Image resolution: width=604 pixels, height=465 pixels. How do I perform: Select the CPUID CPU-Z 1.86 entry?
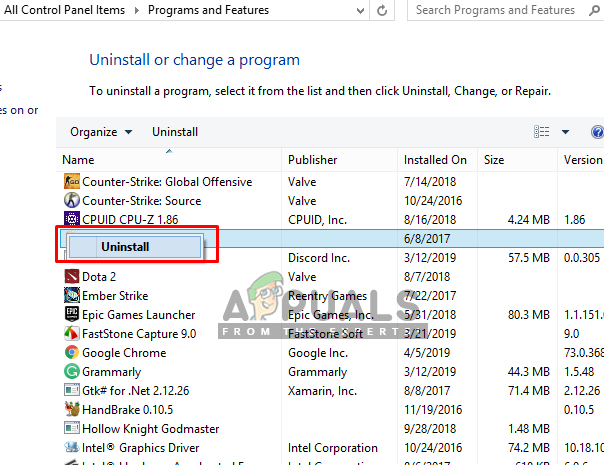click(x=130, y=219)
